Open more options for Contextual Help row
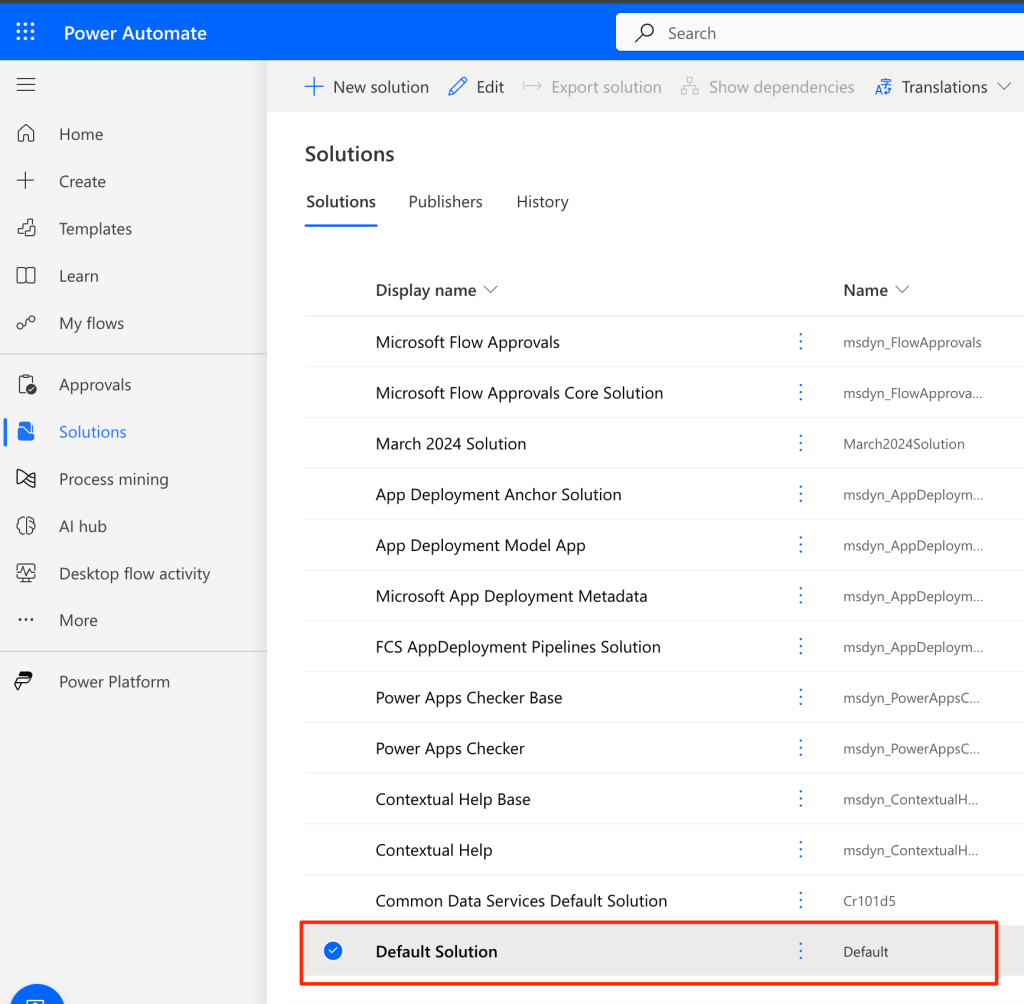Screen dimensions: 1024x1004 (800, 850)
